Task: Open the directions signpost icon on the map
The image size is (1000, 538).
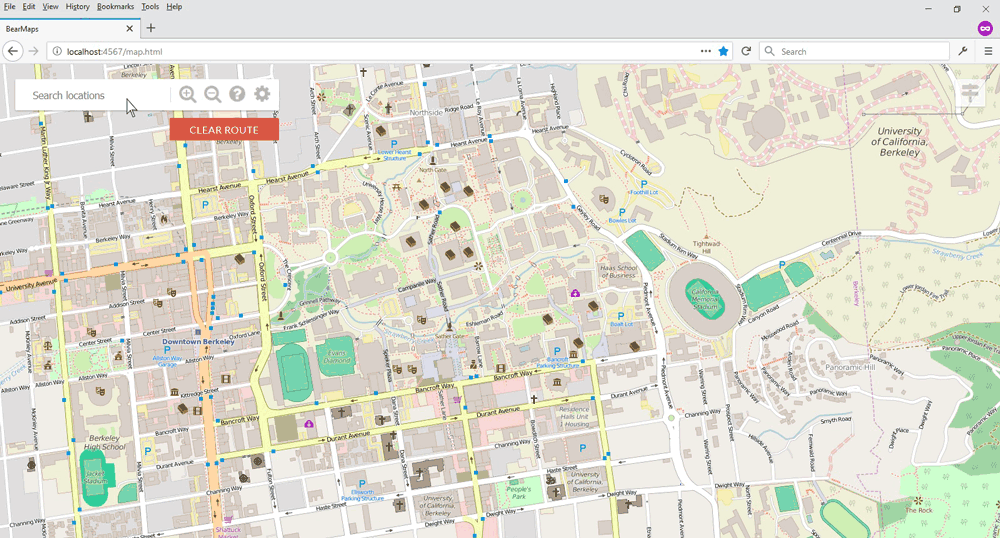Action: coord(970,93)
